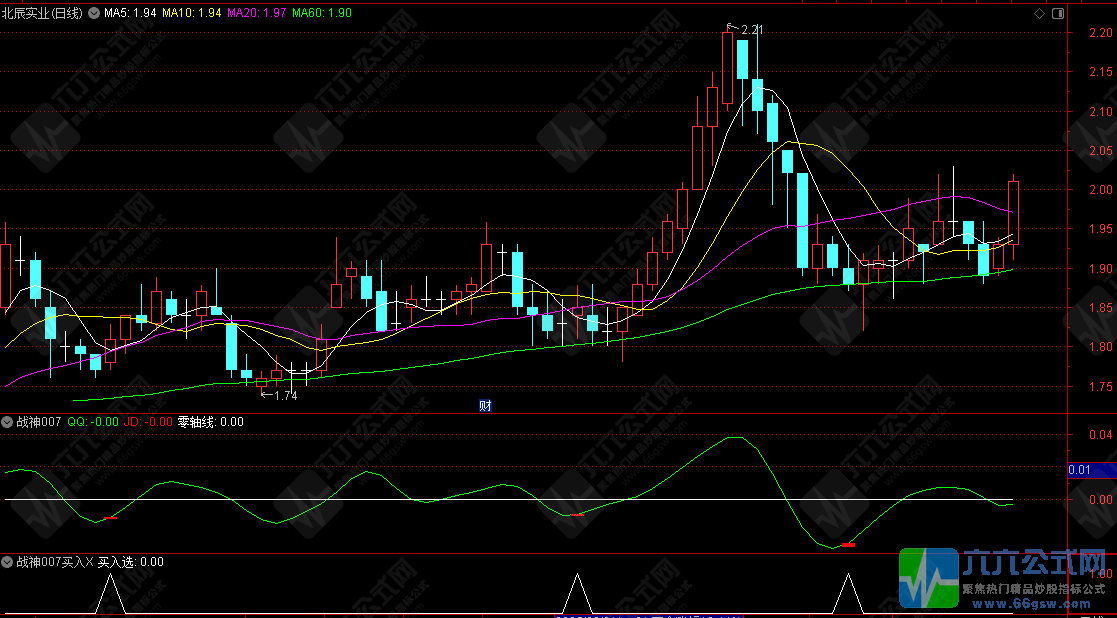Select the yellow MA10 legend label
Screen dimensions: 1117x618
(192, 14)
